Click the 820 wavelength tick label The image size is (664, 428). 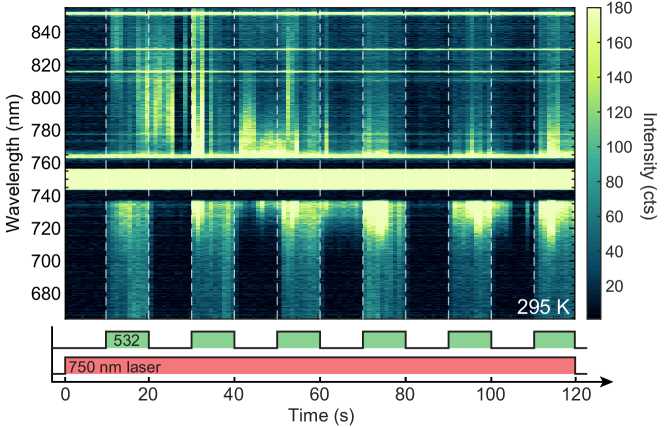[x=46, y=65]
